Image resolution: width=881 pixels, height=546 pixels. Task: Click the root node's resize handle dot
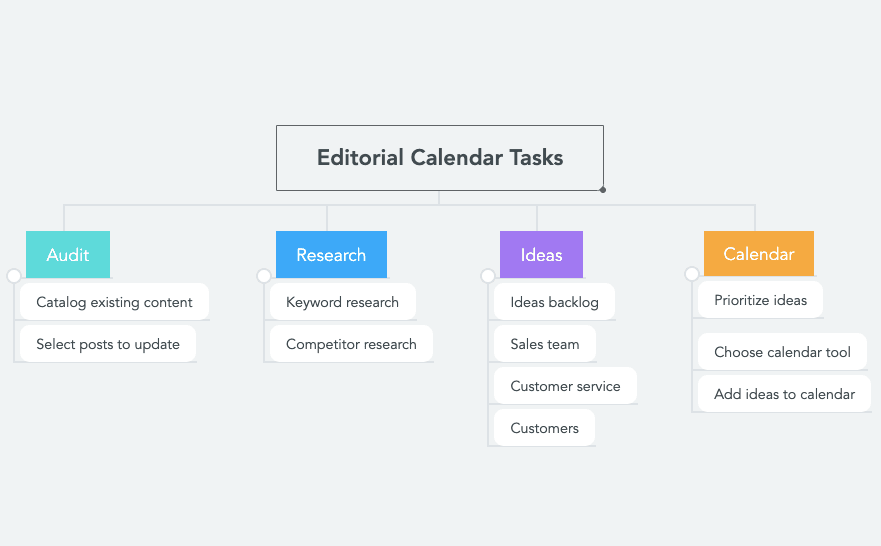coord(603,189)
